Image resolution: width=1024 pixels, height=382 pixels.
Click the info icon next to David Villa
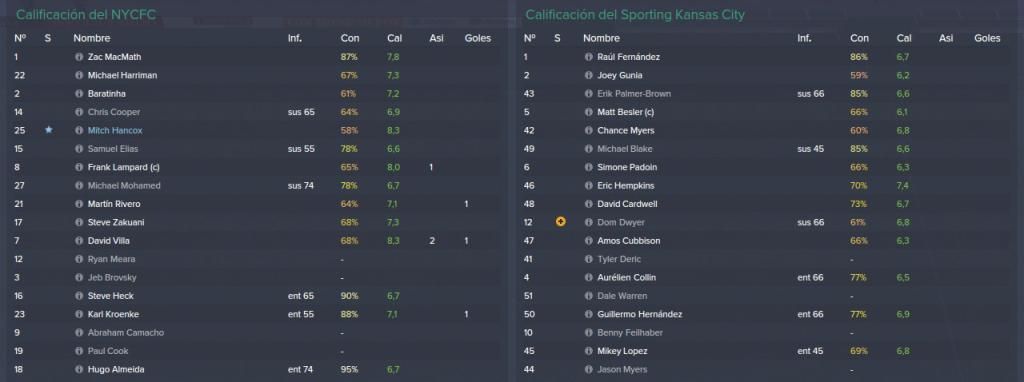tap(79, 240)
